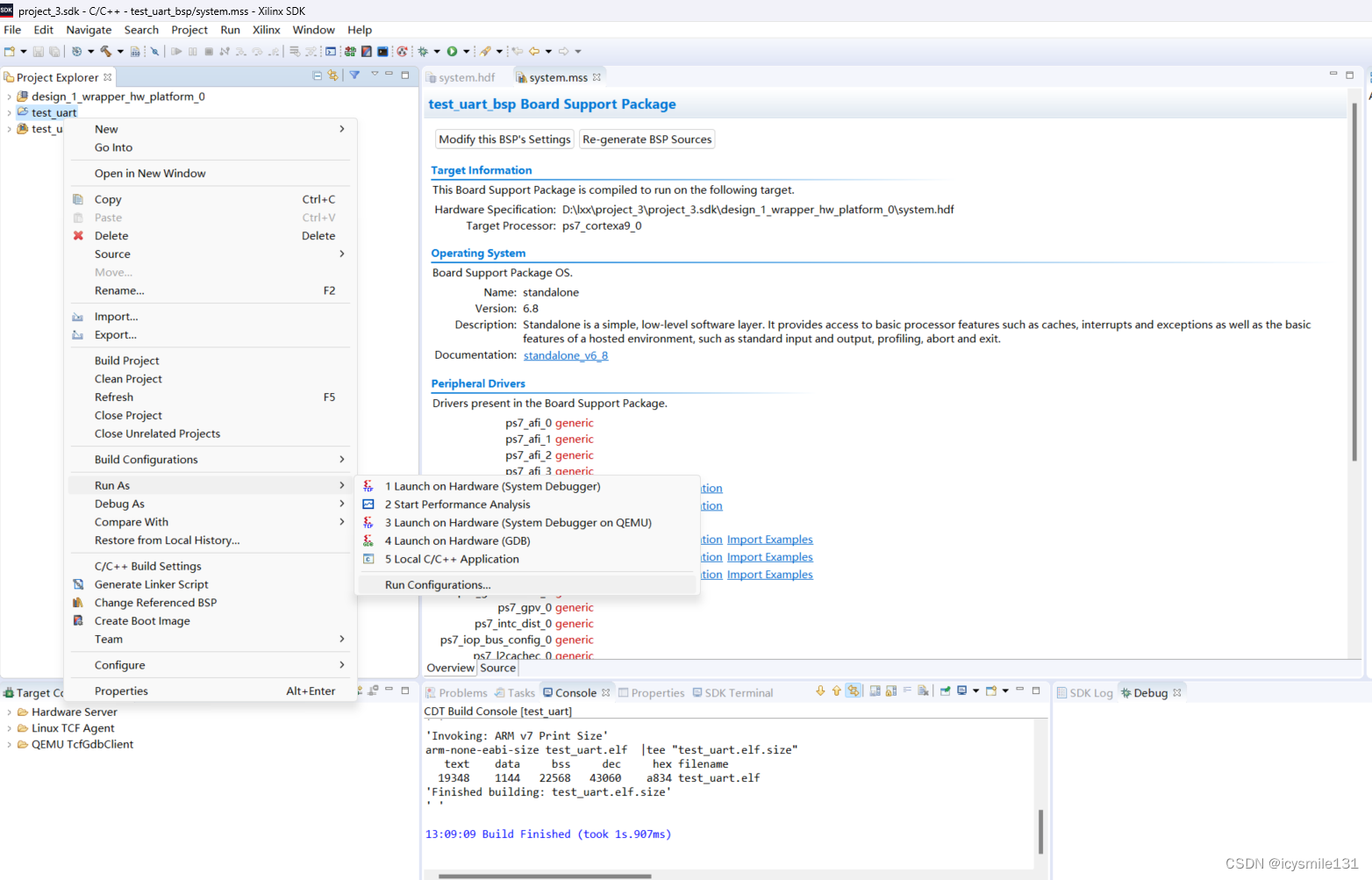Toggle Link with Editor in Project Explorer
Viewport: 1372px width, 880px height.
point(332,75)
